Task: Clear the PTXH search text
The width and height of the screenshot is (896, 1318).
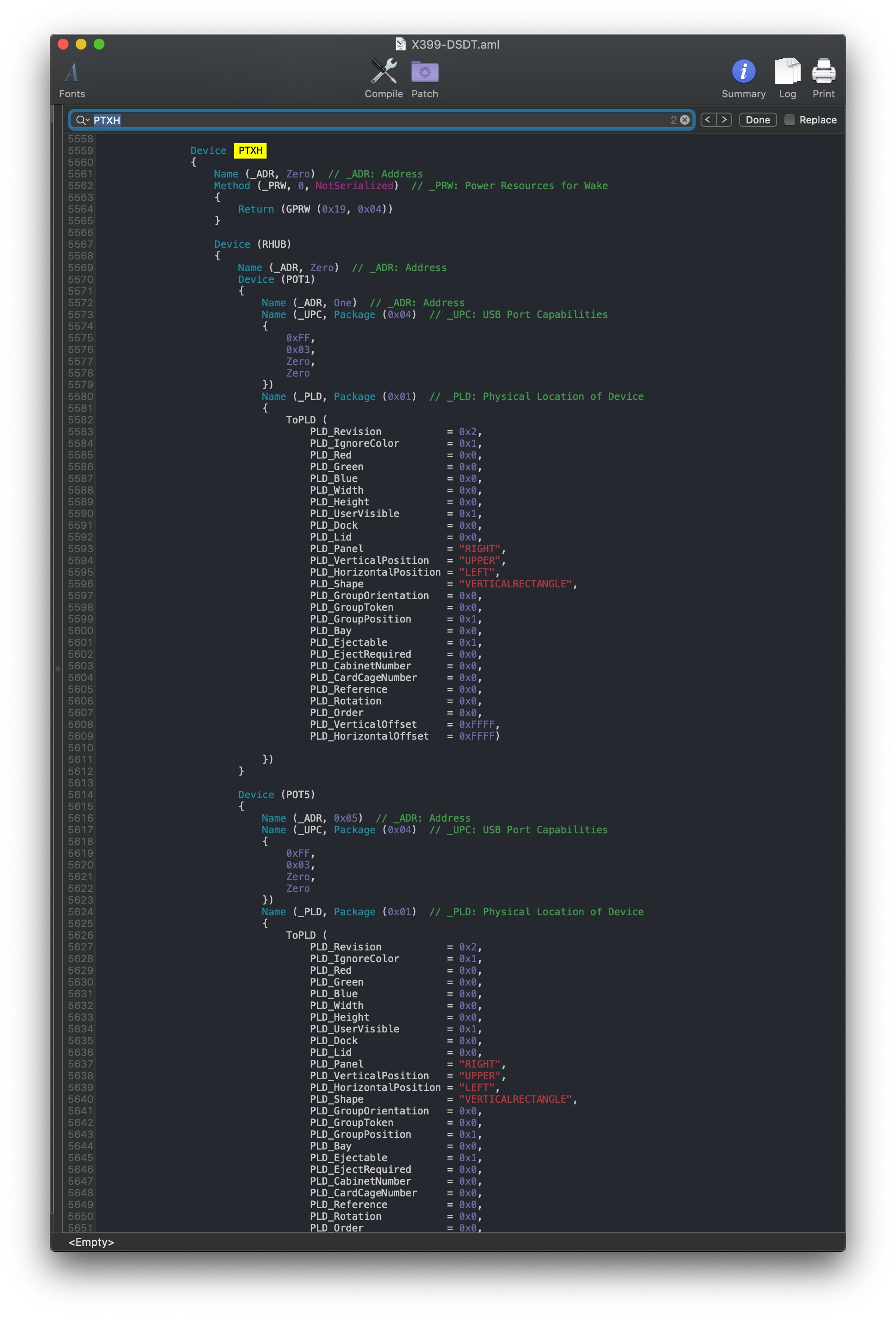Action: pos(685,120)
